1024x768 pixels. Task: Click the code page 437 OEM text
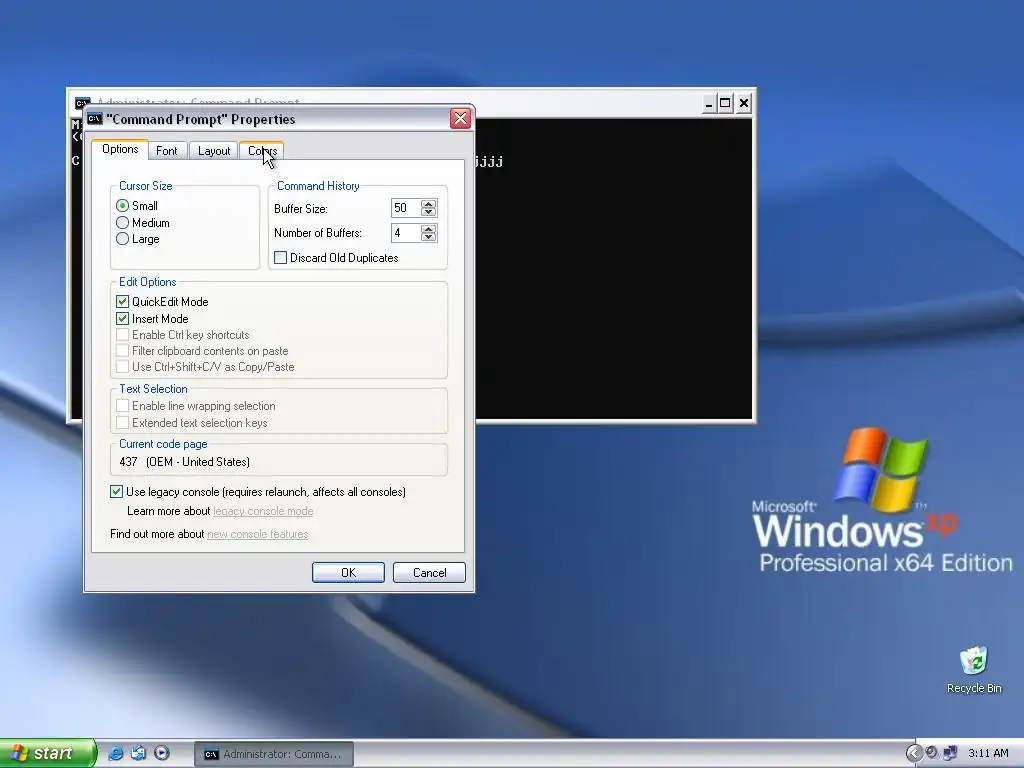pyautogui.click(x=185, y=462)
